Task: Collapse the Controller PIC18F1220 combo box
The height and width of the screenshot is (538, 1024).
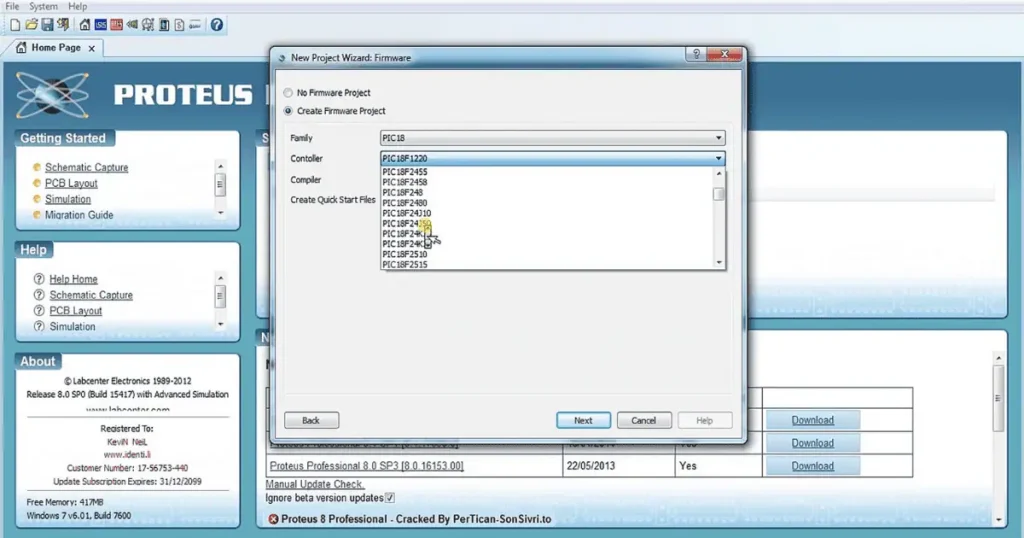Action: click(x=552, y=158)
